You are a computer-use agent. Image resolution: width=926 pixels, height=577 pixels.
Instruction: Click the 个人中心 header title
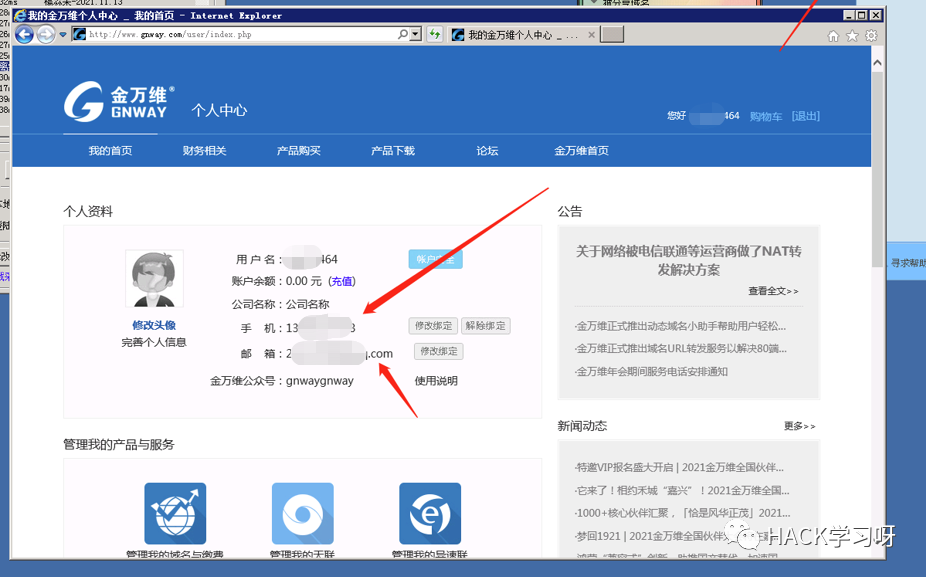tap(219, 110)
